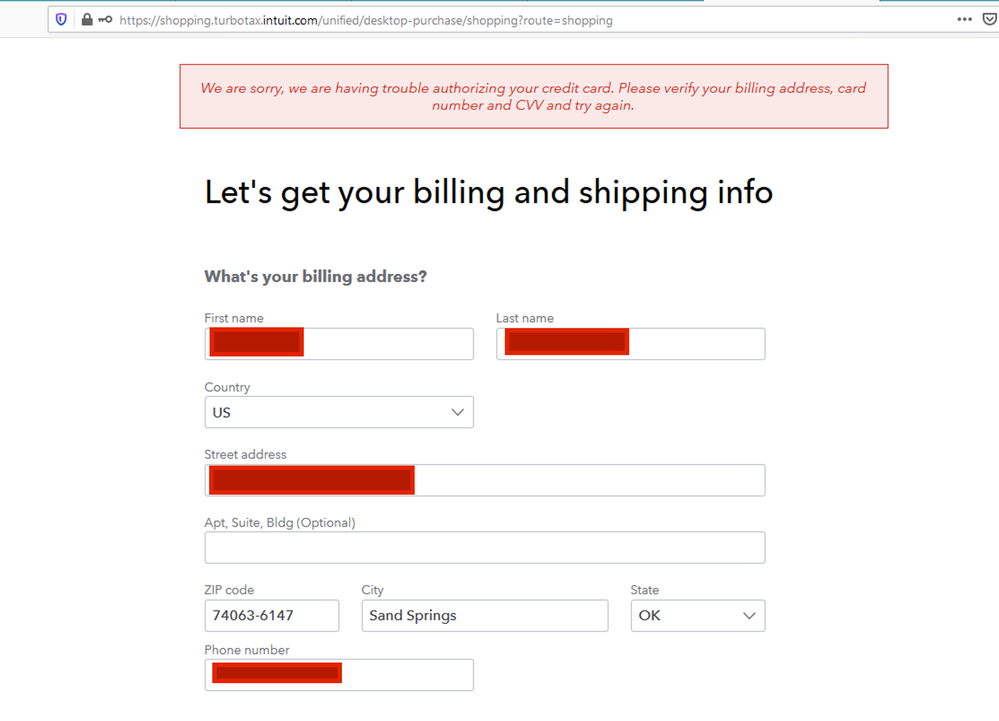This screenshot has height=721, width=999.
Task: Select the Street address input field
Action: pos(485,480)
